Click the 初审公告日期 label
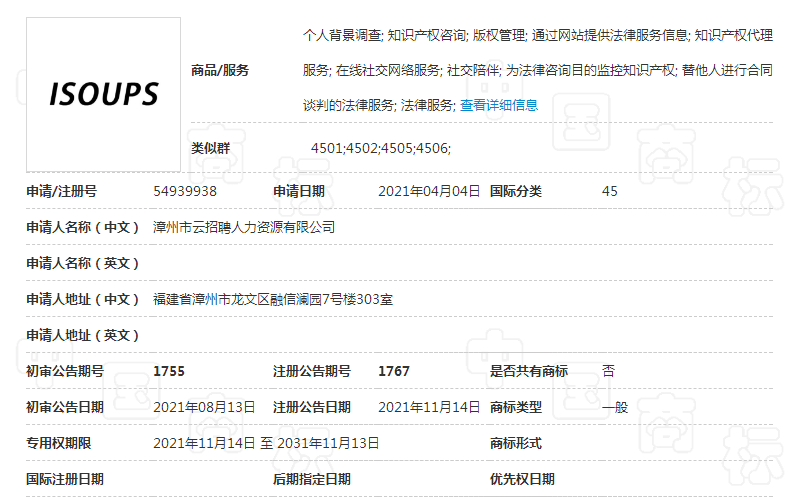Viewport: 798px width, 497px height. pos(65,407)
